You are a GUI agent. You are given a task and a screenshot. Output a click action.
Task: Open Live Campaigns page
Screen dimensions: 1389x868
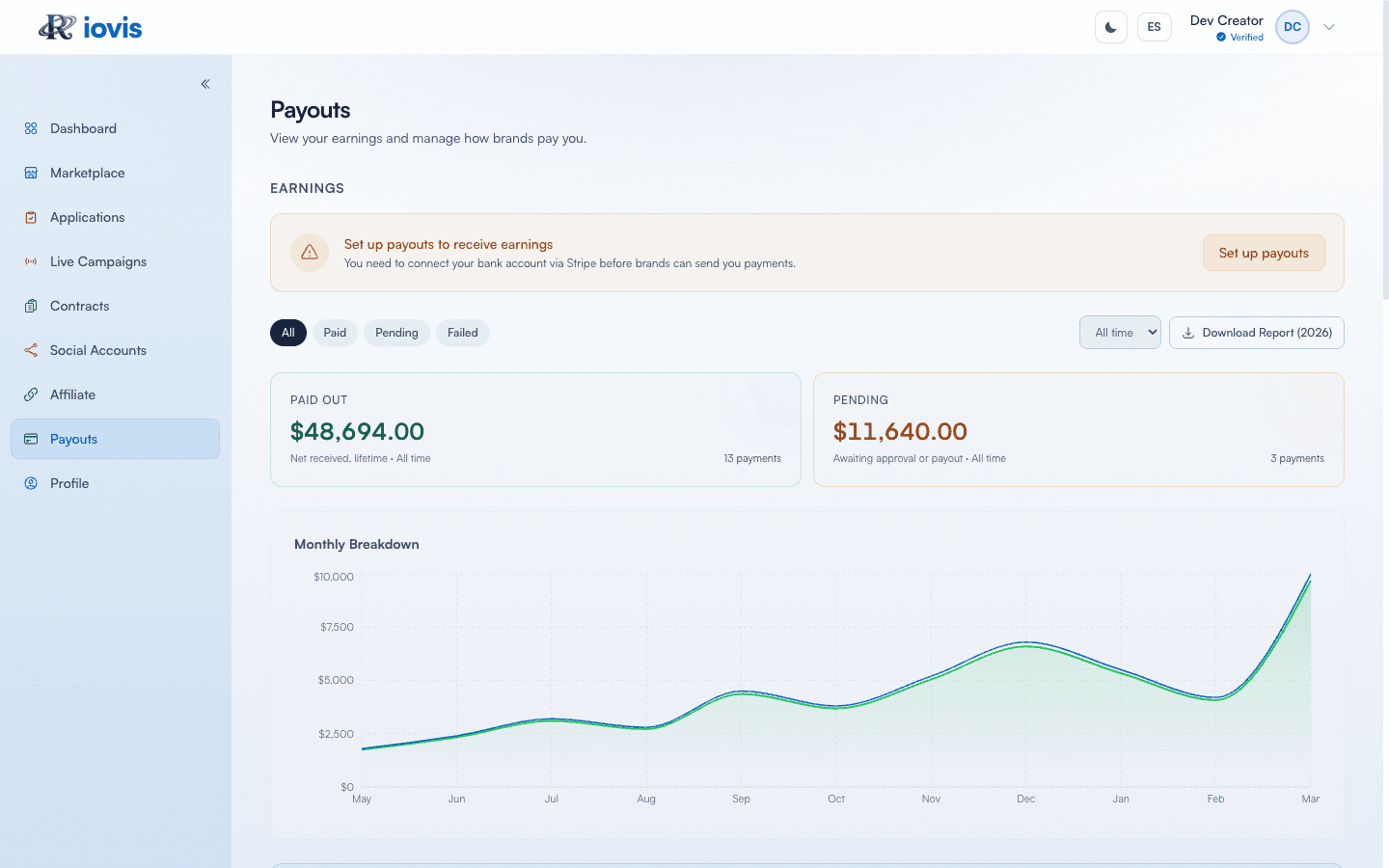(115, 261)
